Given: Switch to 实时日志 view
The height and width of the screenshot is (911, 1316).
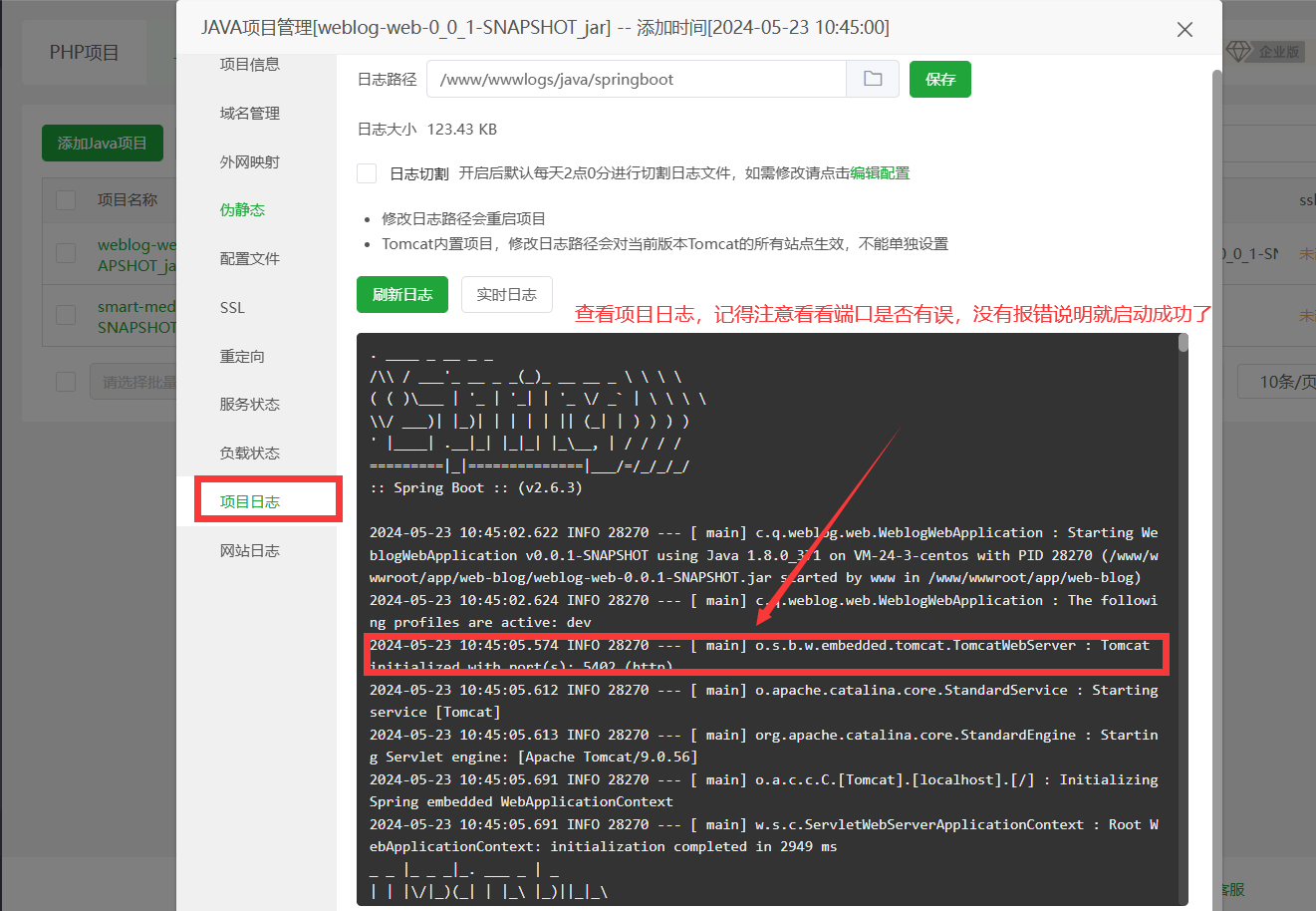Looking at the screenshot, I should tap(507, 294).
